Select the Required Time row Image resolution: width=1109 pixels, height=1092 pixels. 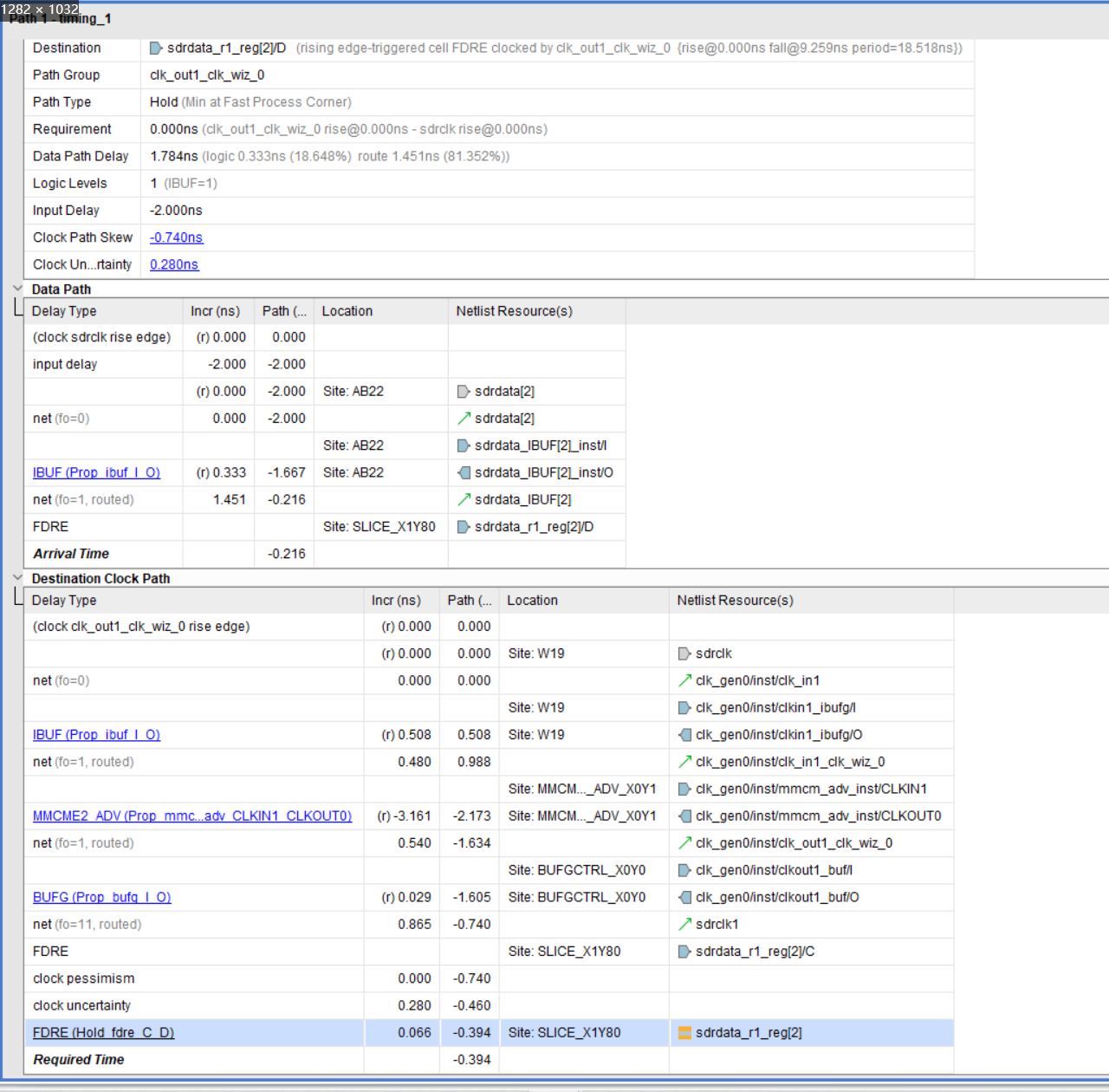[489, 1059]
